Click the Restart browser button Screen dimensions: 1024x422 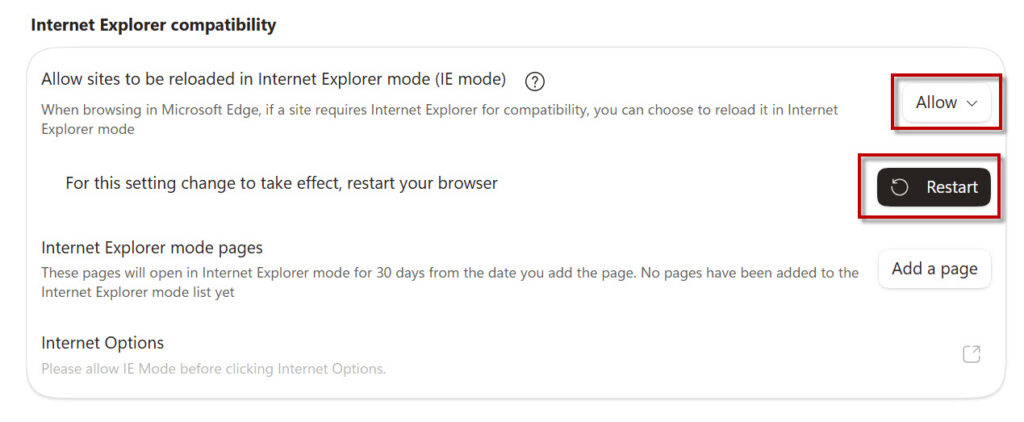pyautogui.click(x=934, y=187)
